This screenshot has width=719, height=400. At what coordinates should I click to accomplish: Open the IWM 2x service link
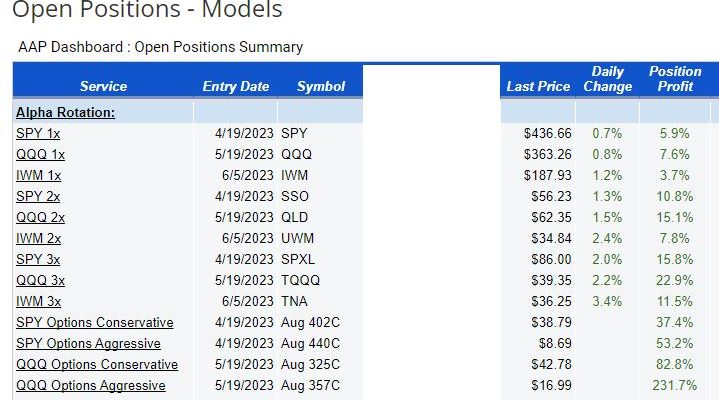39,239
